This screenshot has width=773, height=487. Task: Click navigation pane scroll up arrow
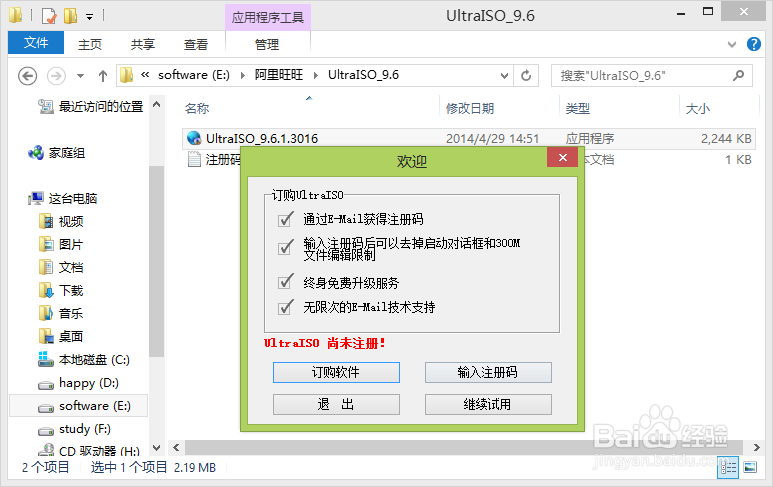click(x=156, y=104)
